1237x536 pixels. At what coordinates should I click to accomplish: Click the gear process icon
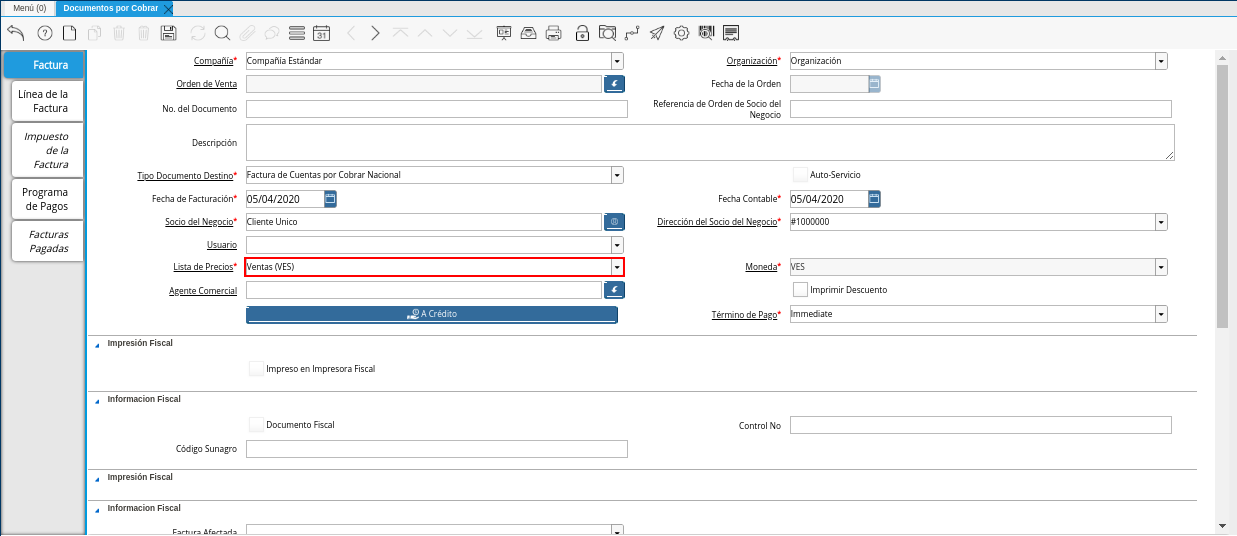(x=681, y=33)
